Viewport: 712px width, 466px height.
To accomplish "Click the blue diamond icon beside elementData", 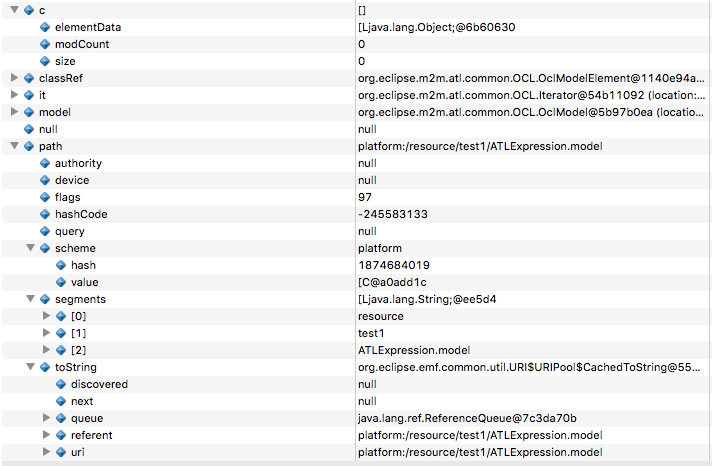I will (45, 27).
